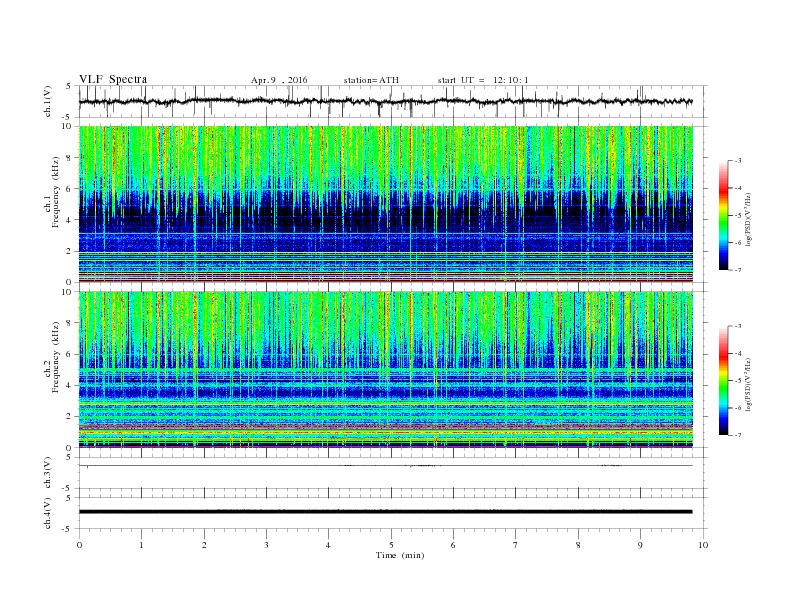Click the "start UT = 12:10:1" label
The height and width of the screenshot is (612, 792).
click(x=483, y=80)
